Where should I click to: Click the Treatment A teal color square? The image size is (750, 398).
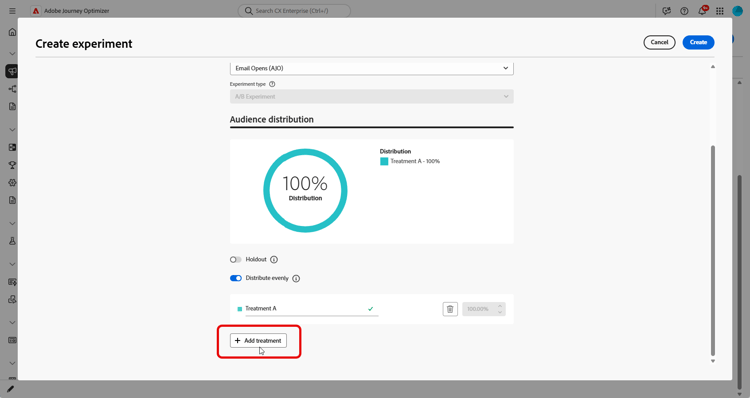pyautogui.click(x=240, y=309)
